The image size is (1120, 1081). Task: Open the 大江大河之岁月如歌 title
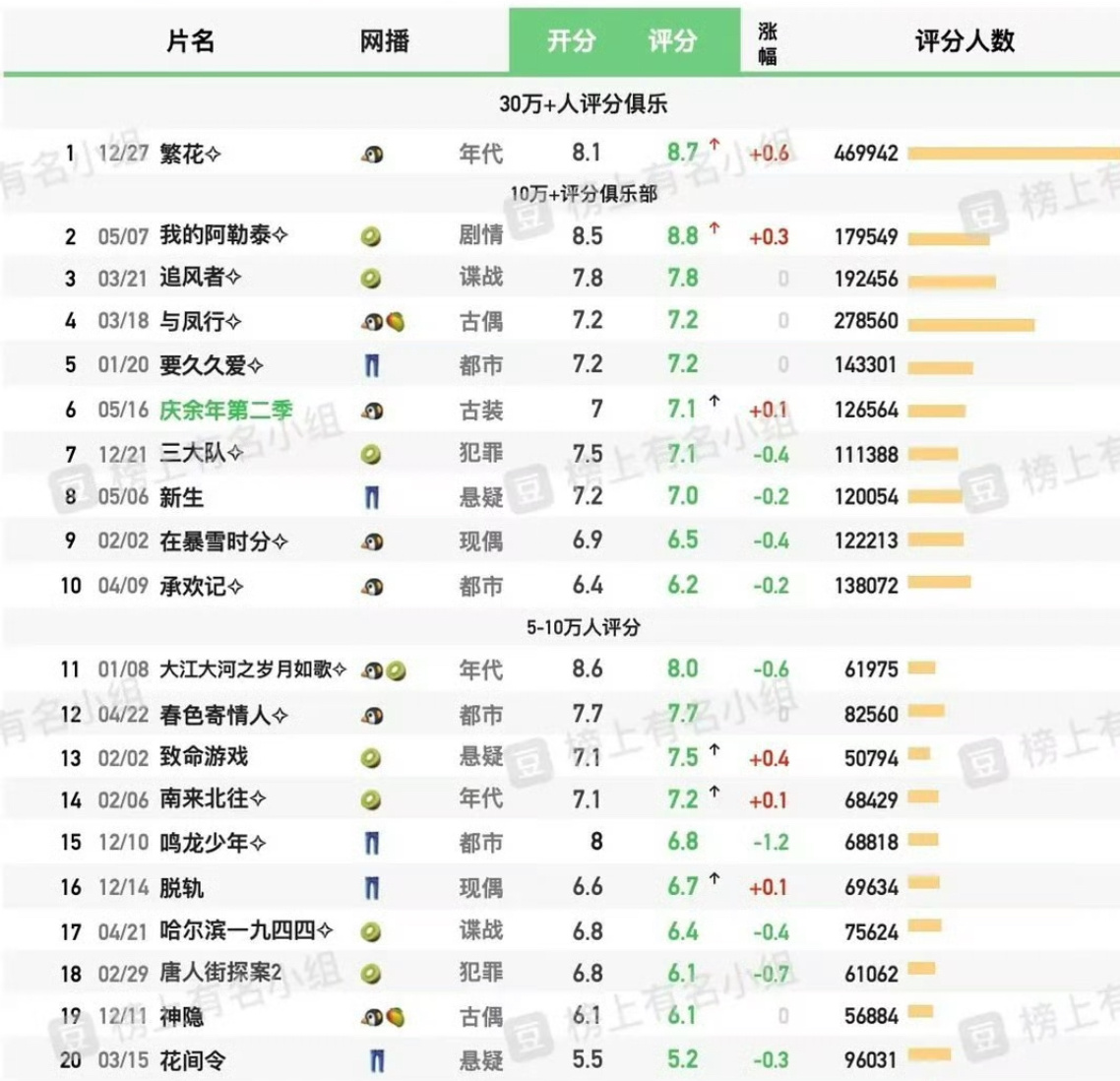coord(253,669)
